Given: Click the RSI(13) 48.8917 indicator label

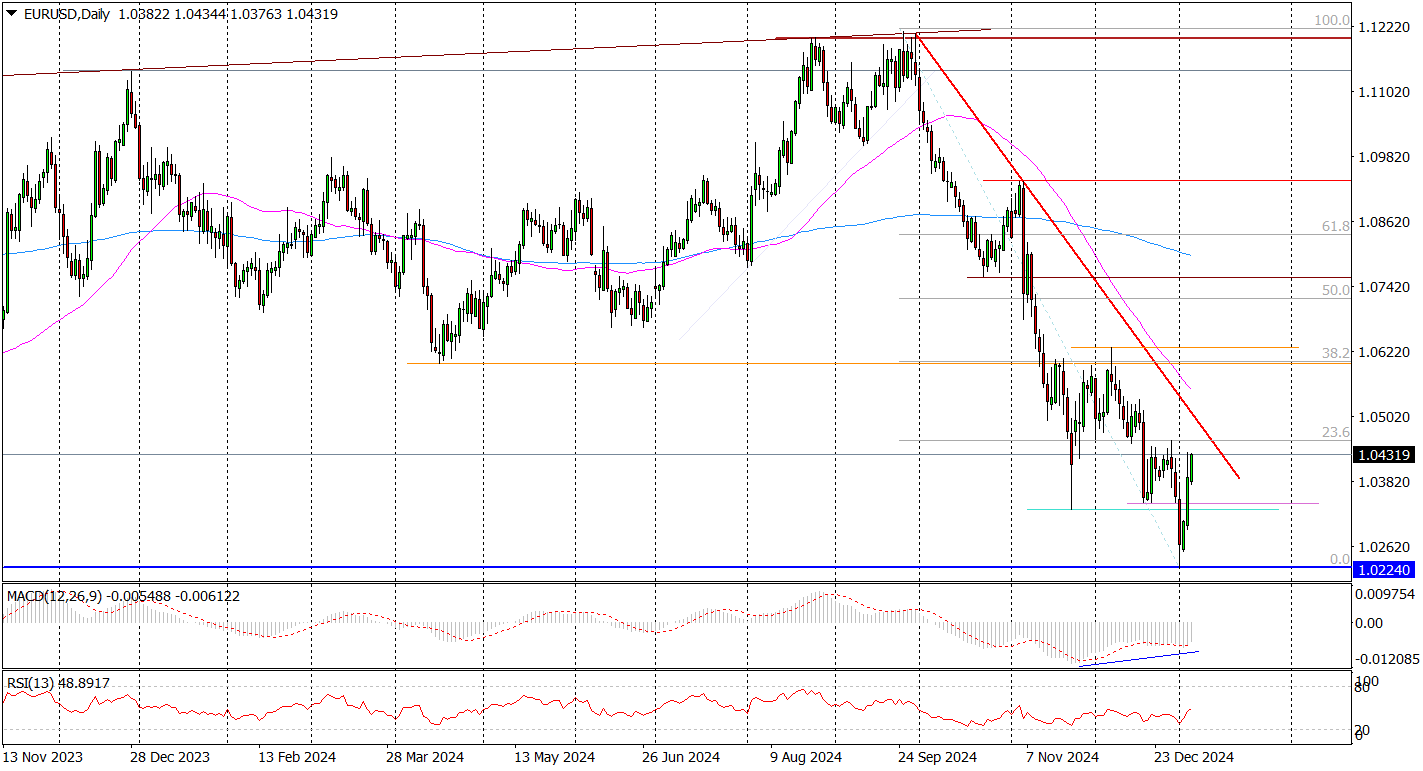Looking at the screenshot, I should tap(58, 683).
